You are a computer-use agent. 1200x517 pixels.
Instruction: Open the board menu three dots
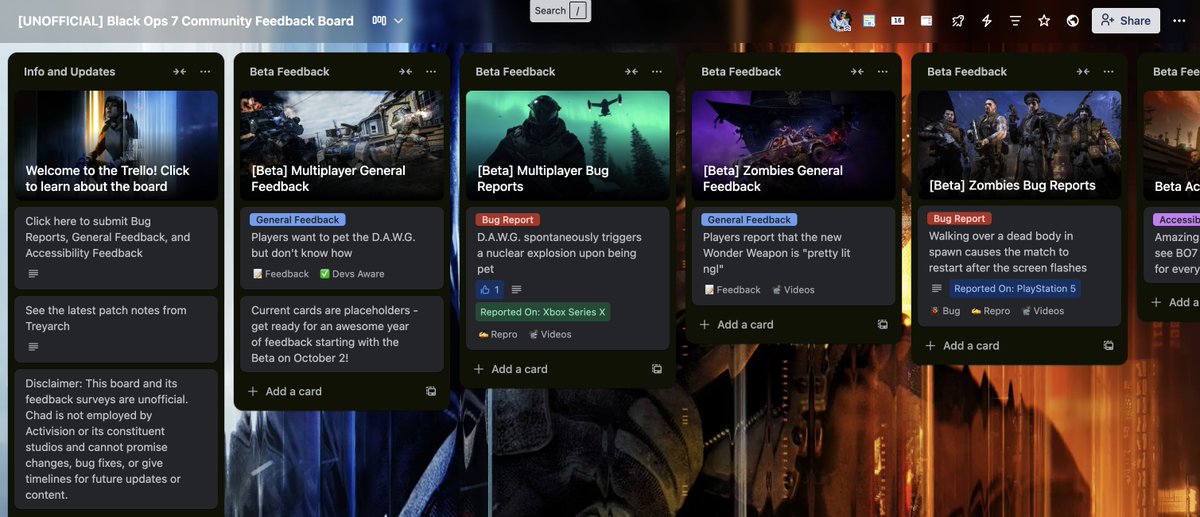[1180, 21]
